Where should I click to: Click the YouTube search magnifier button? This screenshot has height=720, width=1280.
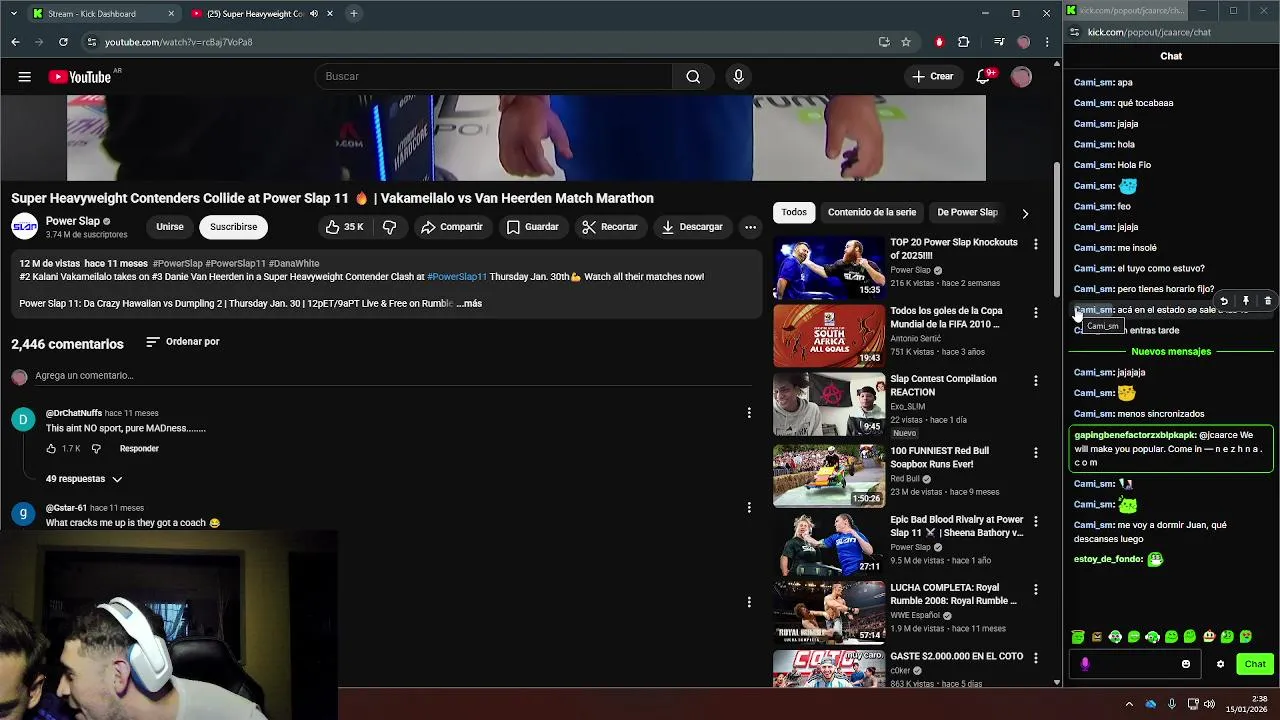click(693, 77)
